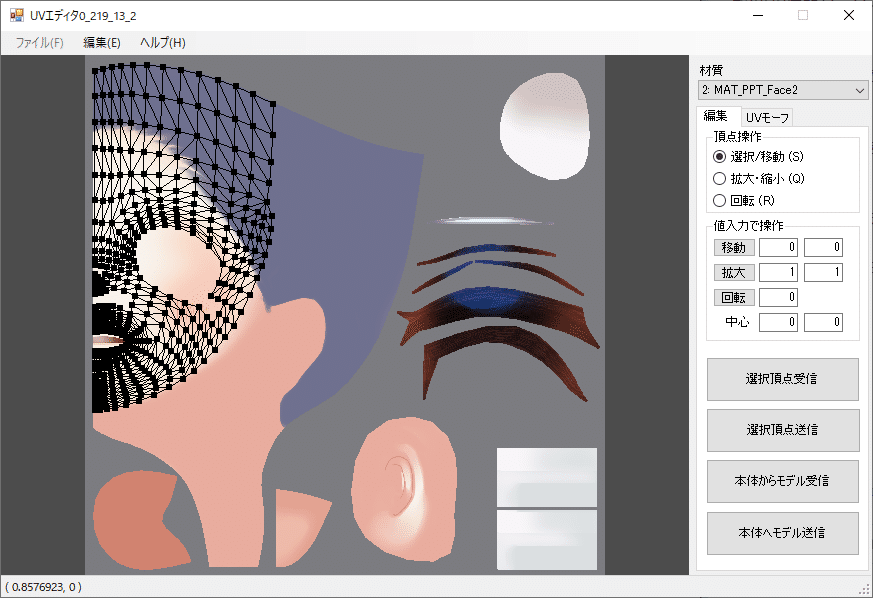Click the first 中心 value field
The width and height of the screenshot is (873, 598).
(778, 322)
